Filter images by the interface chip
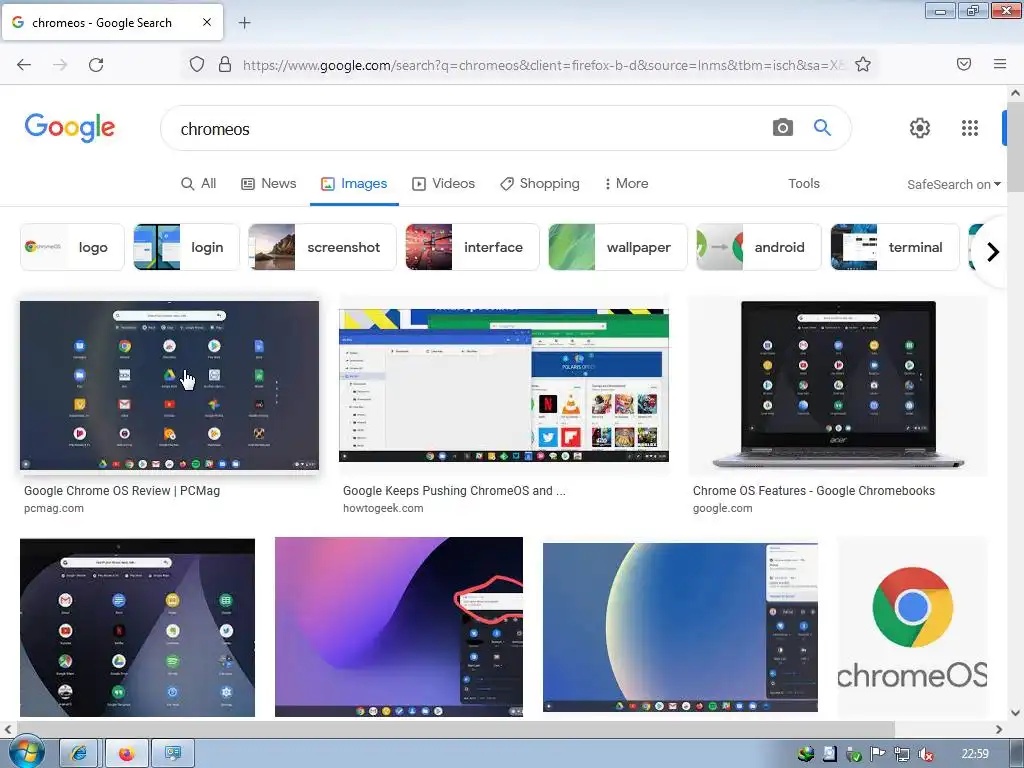The width and height of the screenshot is (1024, 768). tap(472, 247)
